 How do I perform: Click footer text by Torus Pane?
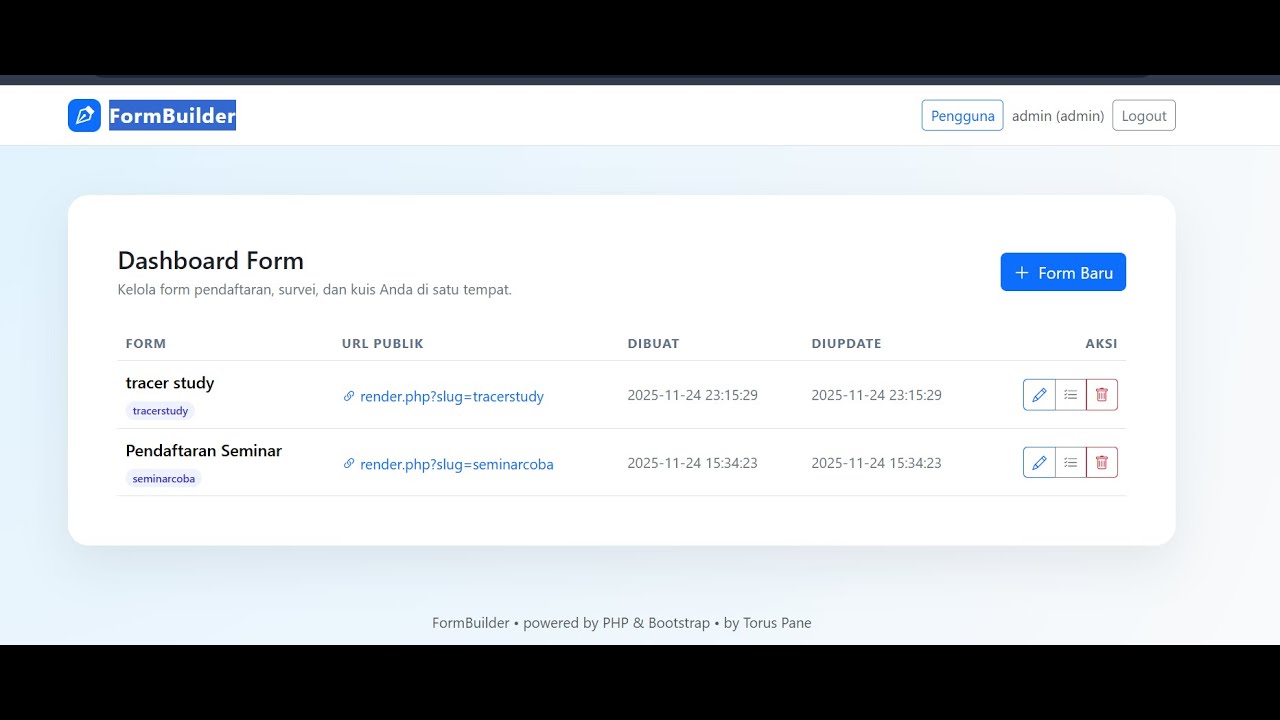point(767,623)
